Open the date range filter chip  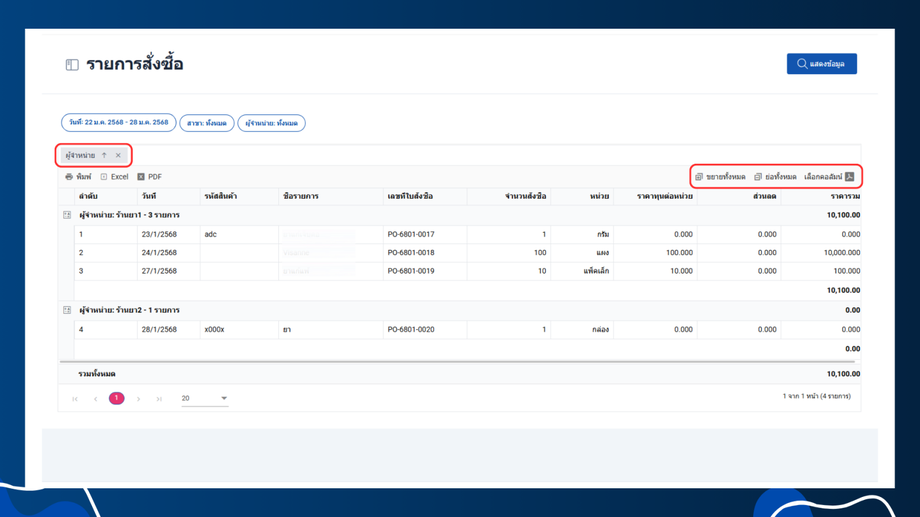[118, 123]
